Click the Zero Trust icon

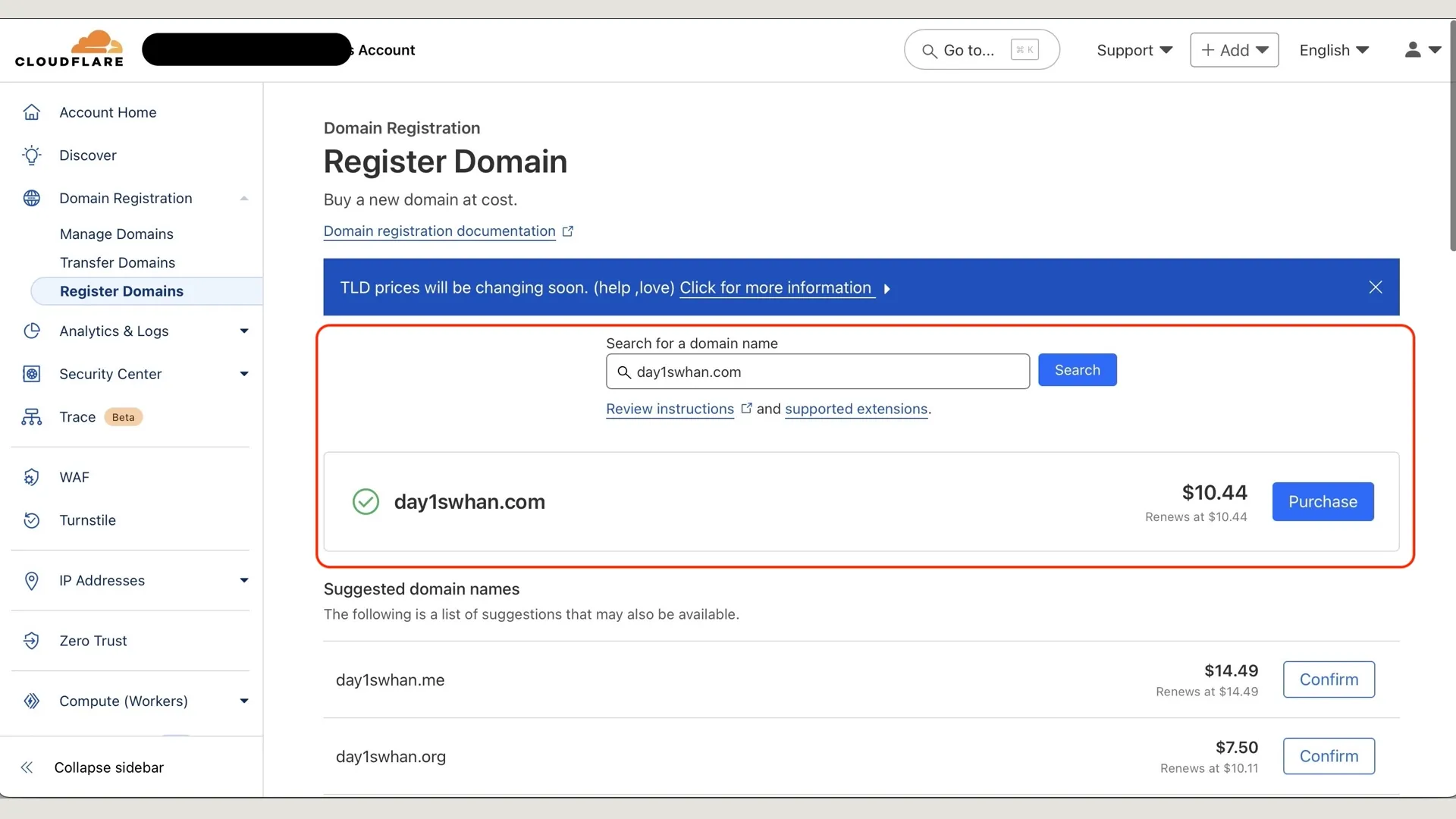pos(31,641)
